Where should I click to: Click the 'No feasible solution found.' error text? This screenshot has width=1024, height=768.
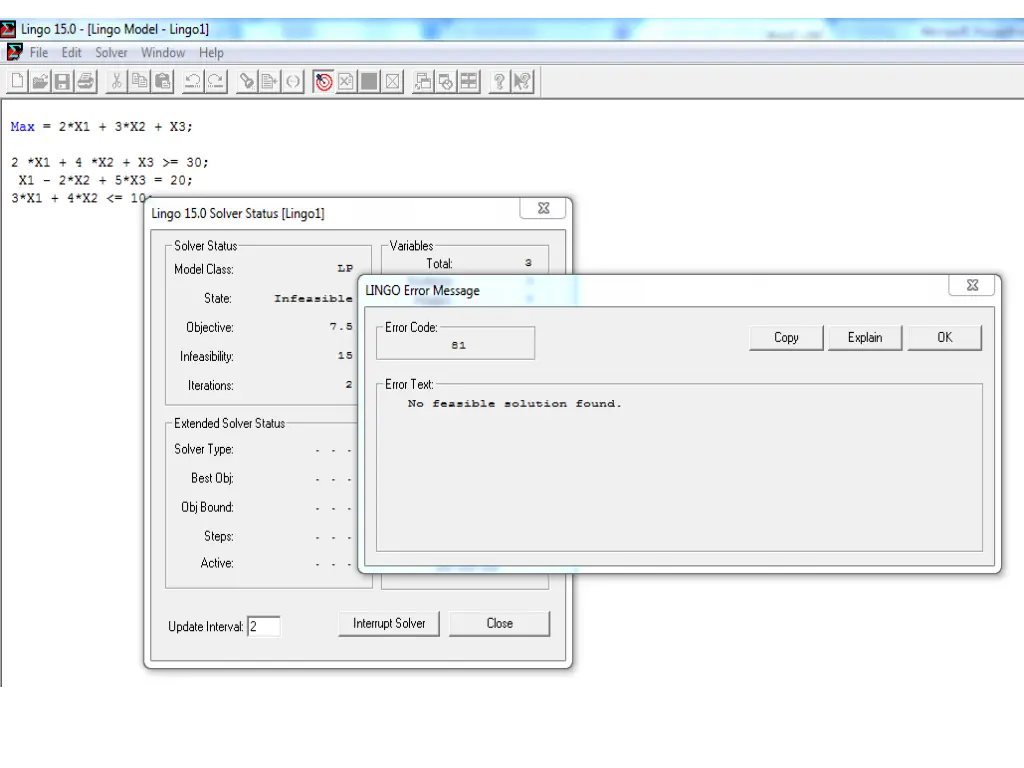click(x=515, y=404)
